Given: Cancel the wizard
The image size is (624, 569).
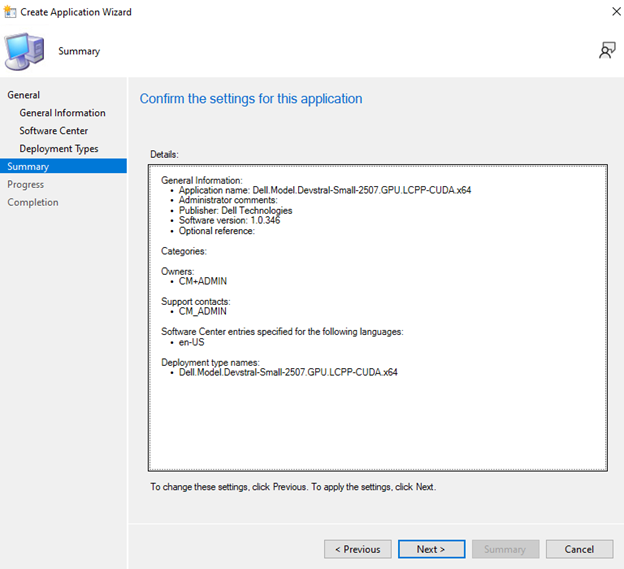Looking at the screenshot, I should (x=579, y=549).
